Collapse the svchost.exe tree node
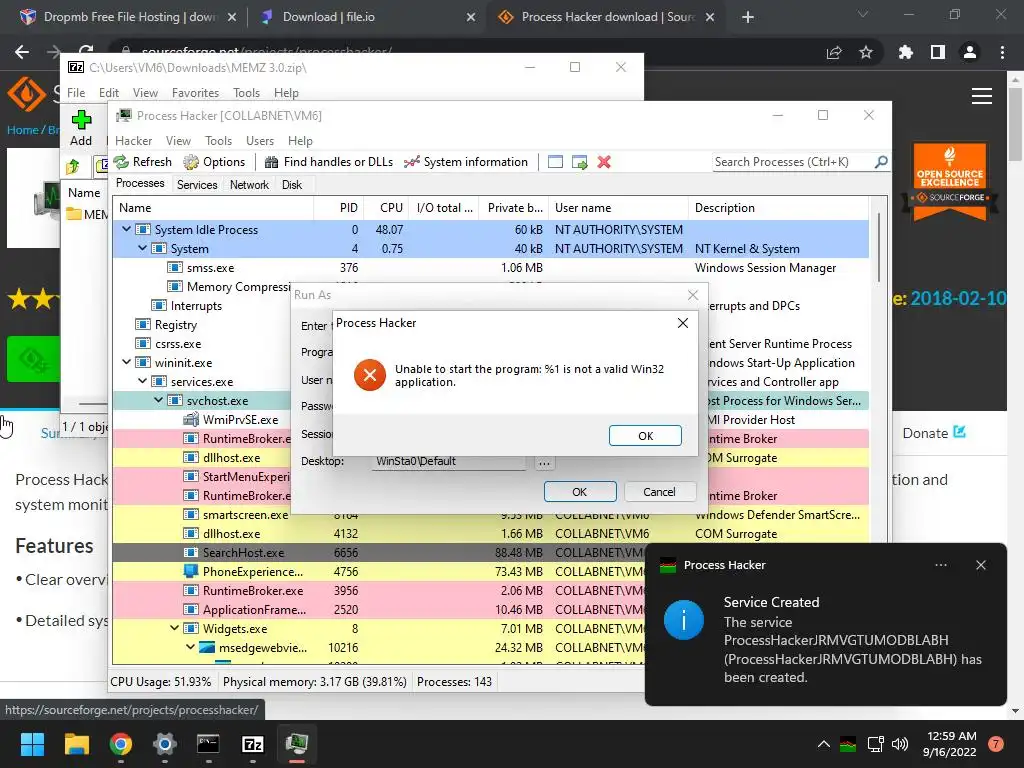Viewport: 1024px width, 768px height. (x=158, y=400)
